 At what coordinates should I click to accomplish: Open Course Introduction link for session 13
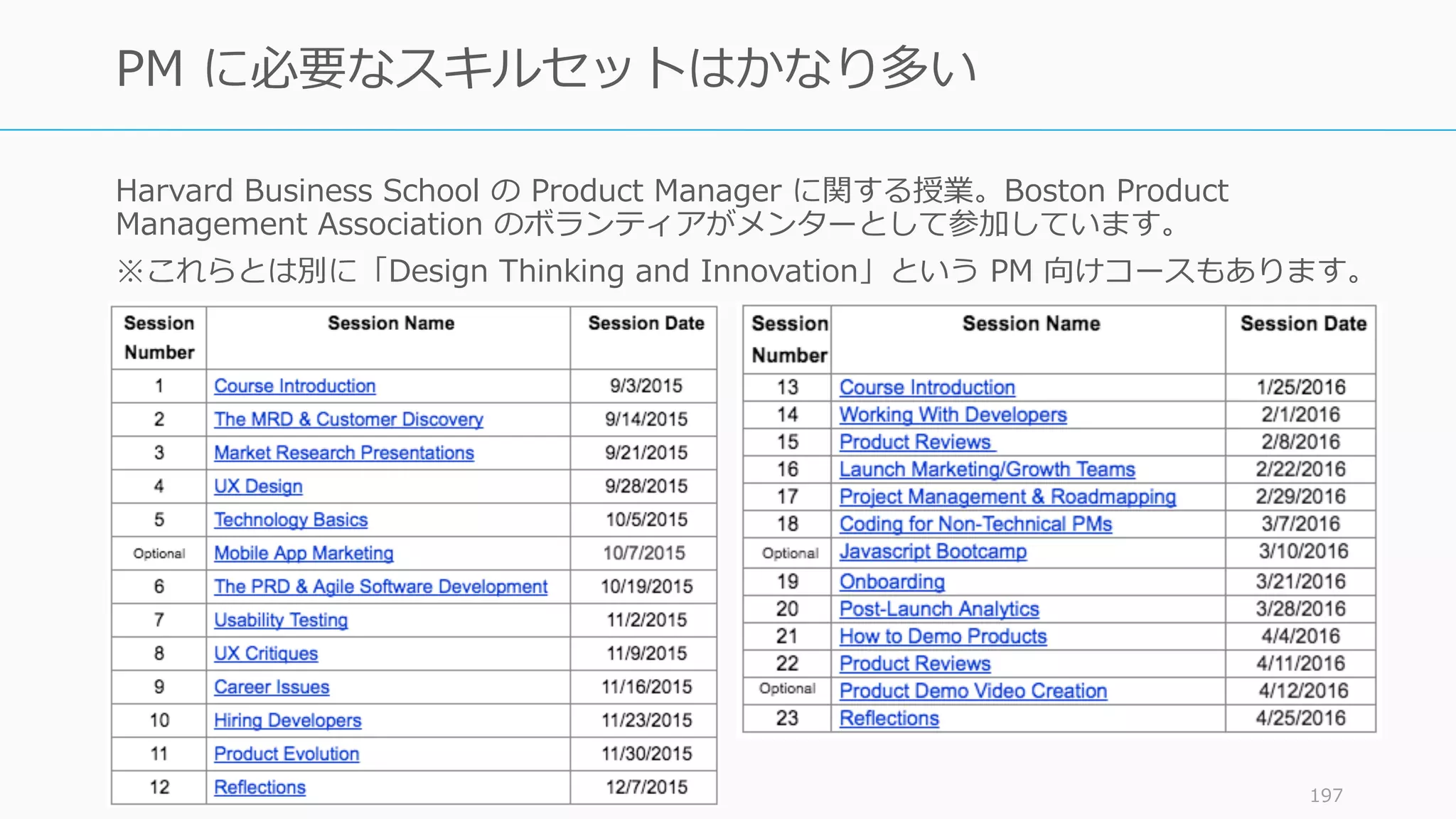click(927, 387)
